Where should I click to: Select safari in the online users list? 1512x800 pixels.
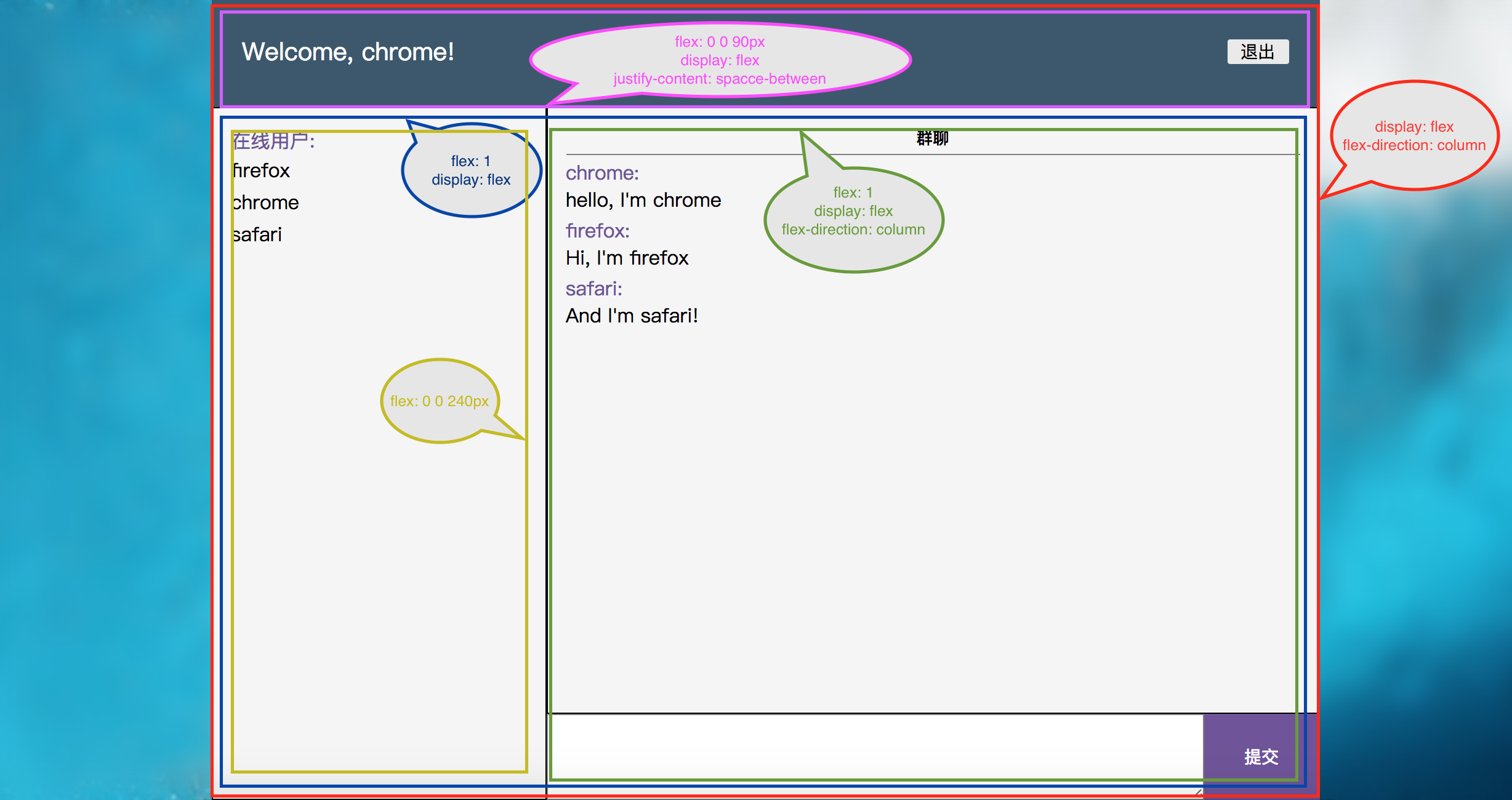[257, 234]
